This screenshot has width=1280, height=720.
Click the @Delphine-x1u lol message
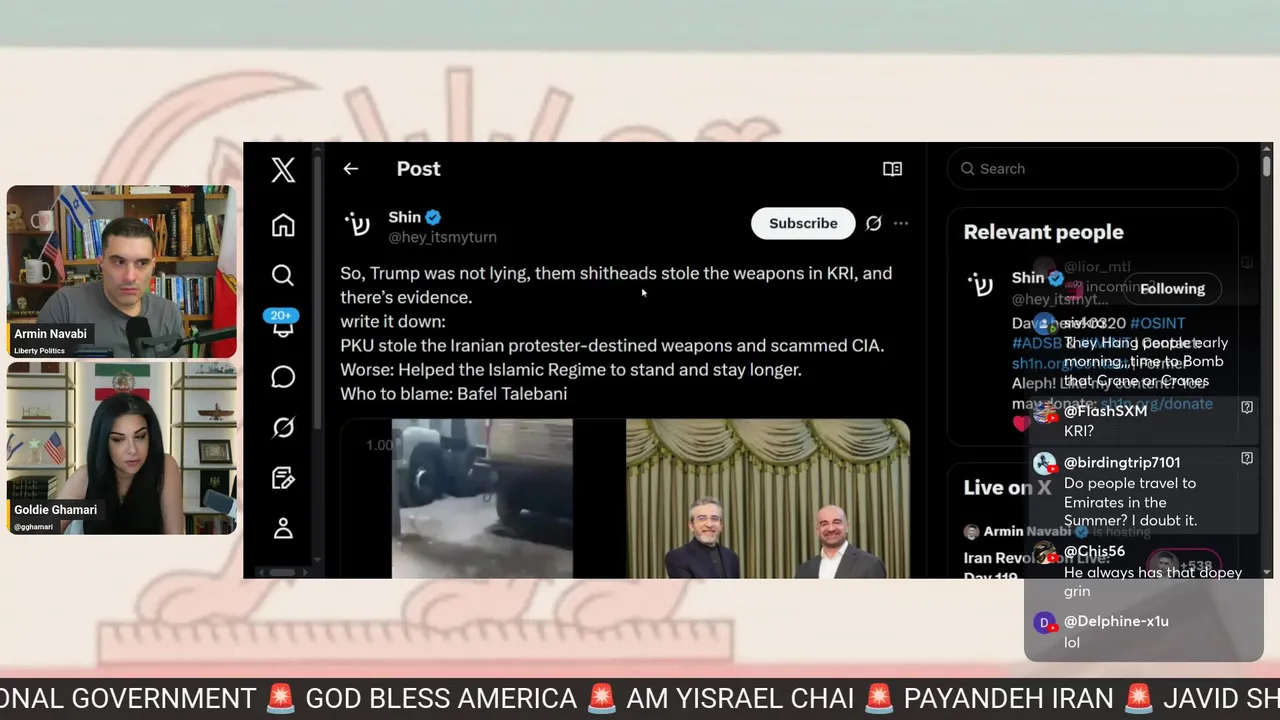coord(1143,632)
